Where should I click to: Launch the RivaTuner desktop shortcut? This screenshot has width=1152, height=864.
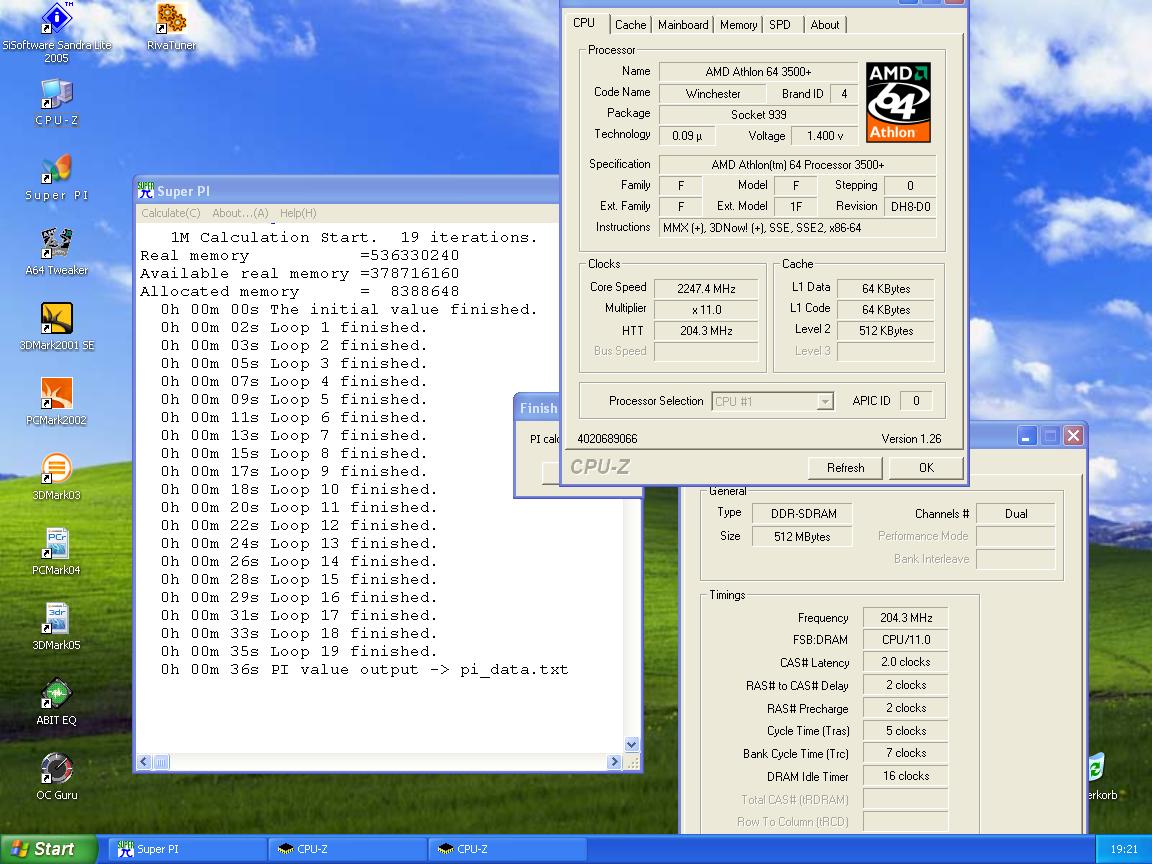pos(171,20)
